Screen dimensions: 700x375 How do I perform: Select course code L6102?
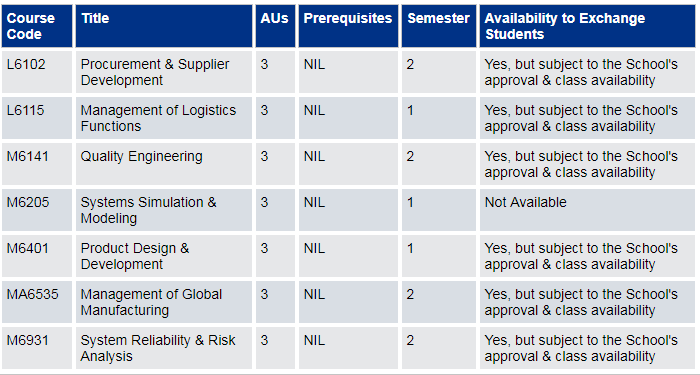(26, 64)
